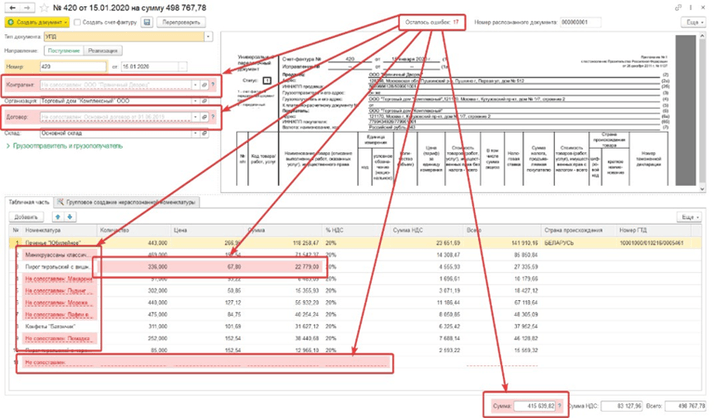Select Реализация direction toggle
This screenshot has width=714, height=418.
pos(103,51)
